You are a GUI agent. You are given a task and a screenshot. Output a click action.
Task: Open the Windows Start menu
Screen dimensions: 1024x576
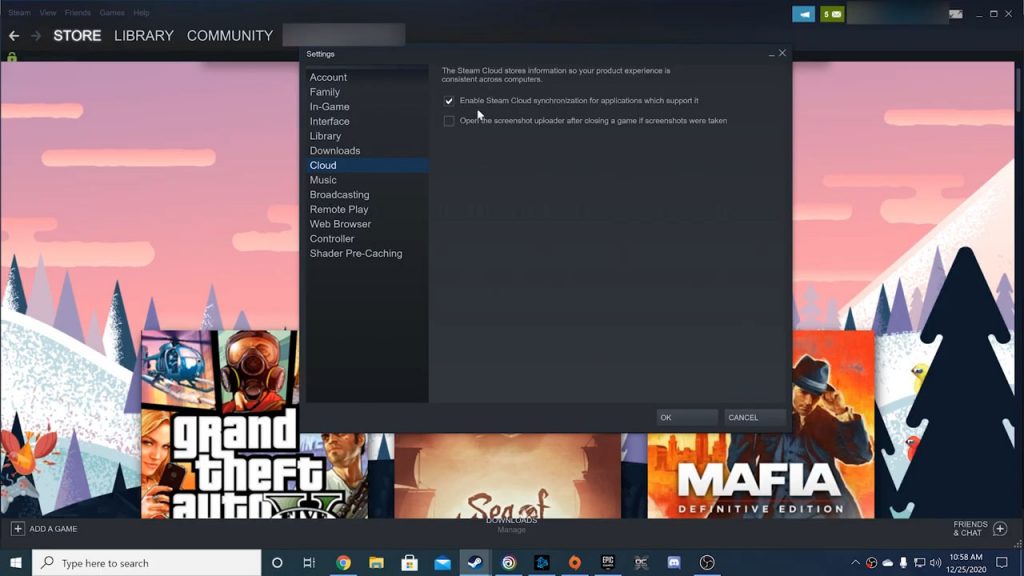point(16,562)
